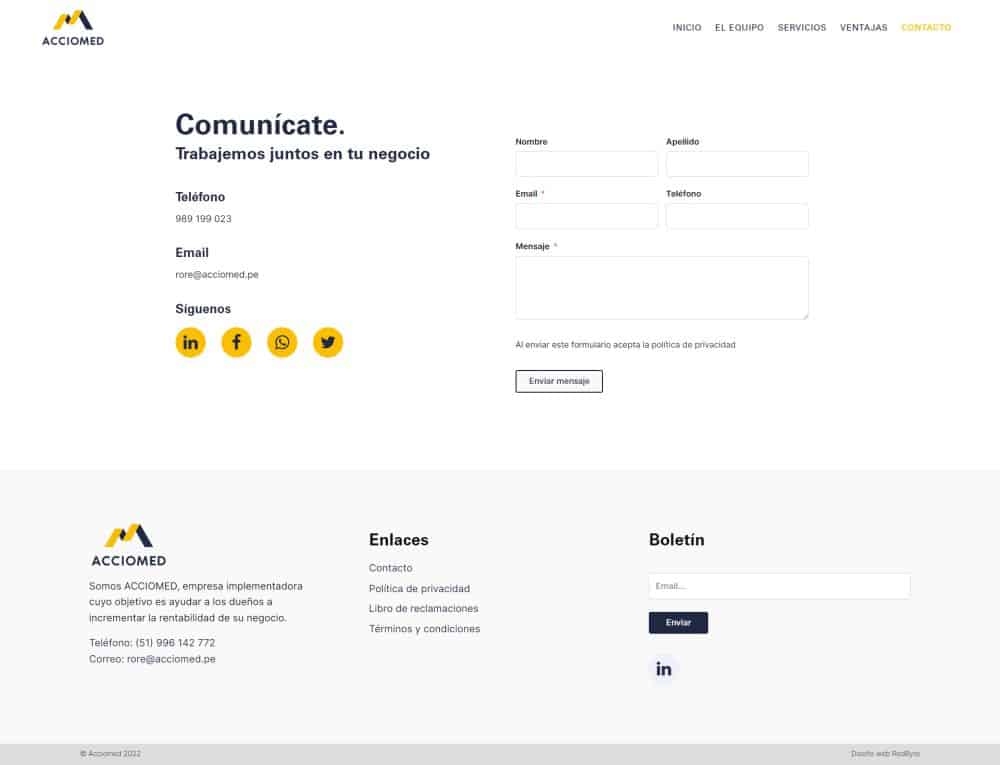Focus the Boletín email input field
Screen dimensions: 1000x765
point(779,586)
